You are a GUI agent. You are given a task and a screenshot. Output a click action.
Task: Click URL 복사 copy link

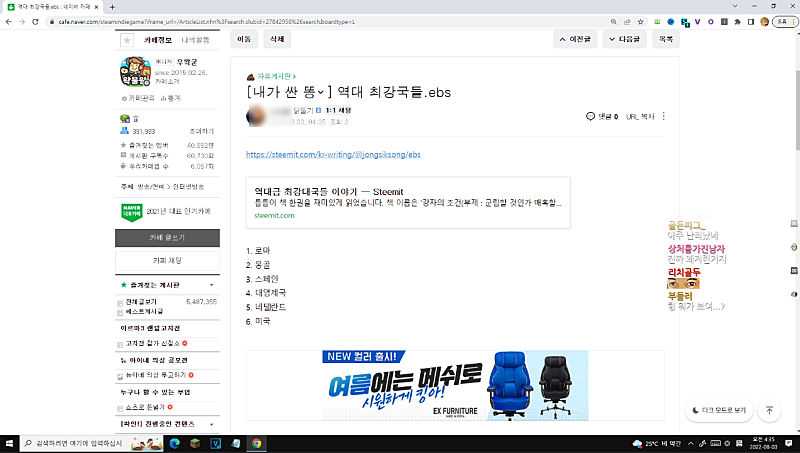640,117
